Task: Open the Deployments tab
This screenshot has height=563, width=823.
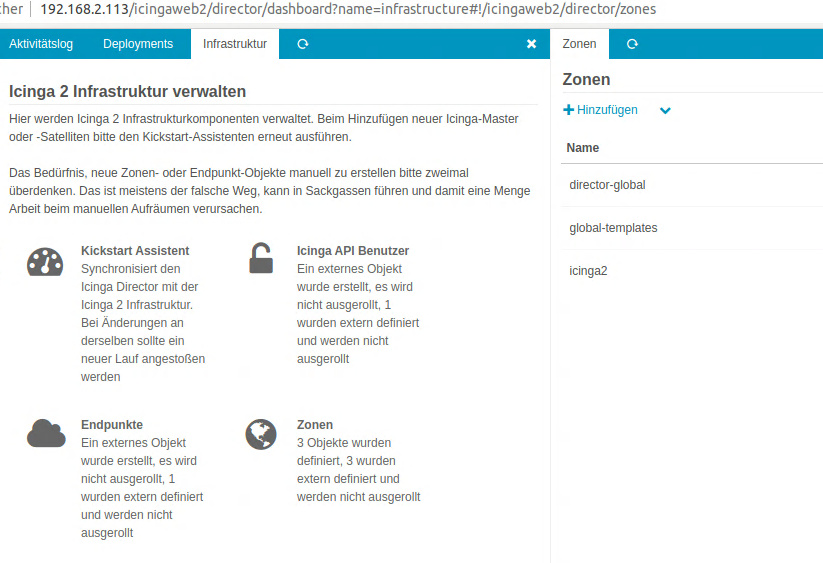Action: pos(138,44)
